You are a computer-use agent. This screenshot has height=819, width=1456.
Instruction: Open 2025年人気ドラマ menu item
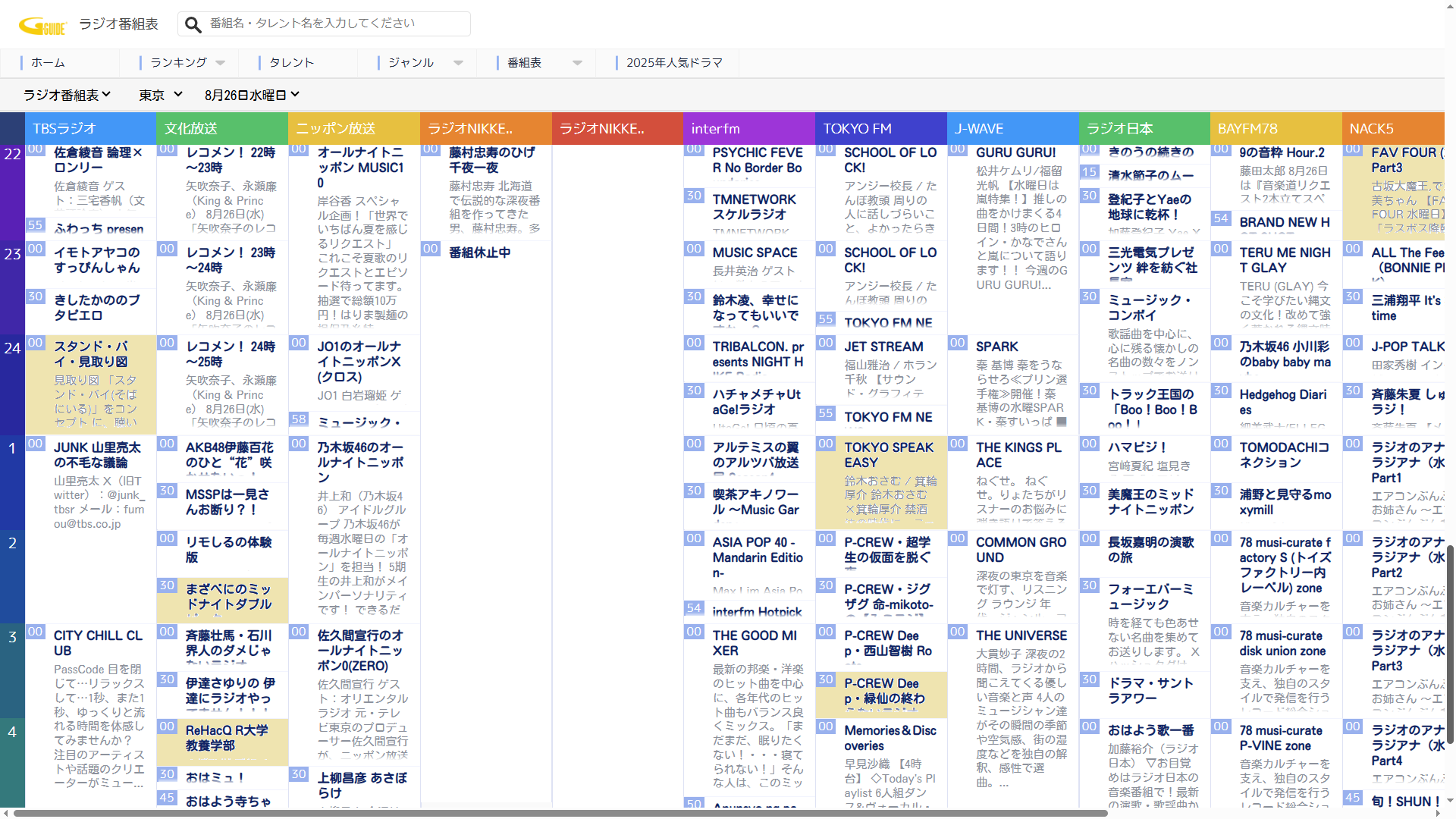pos(674,63)
